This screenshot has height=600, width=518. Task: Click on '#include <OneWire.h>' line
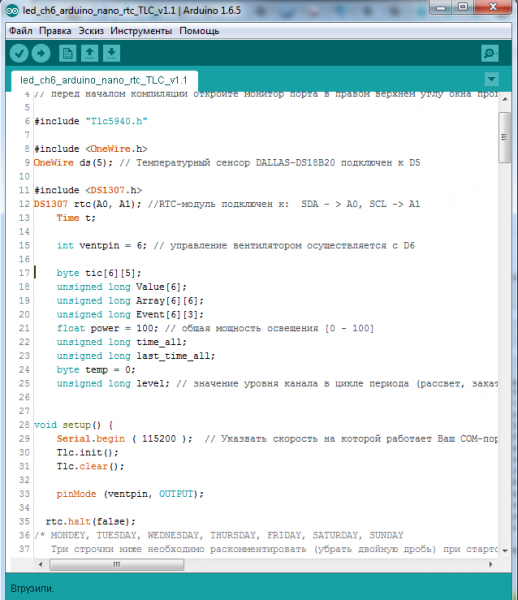[91, 148]
